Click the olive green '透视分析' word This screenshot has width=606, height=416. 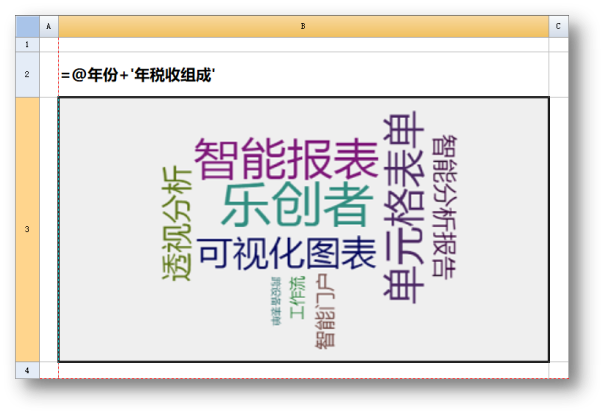pyautogui.click(x=175, y=224)
